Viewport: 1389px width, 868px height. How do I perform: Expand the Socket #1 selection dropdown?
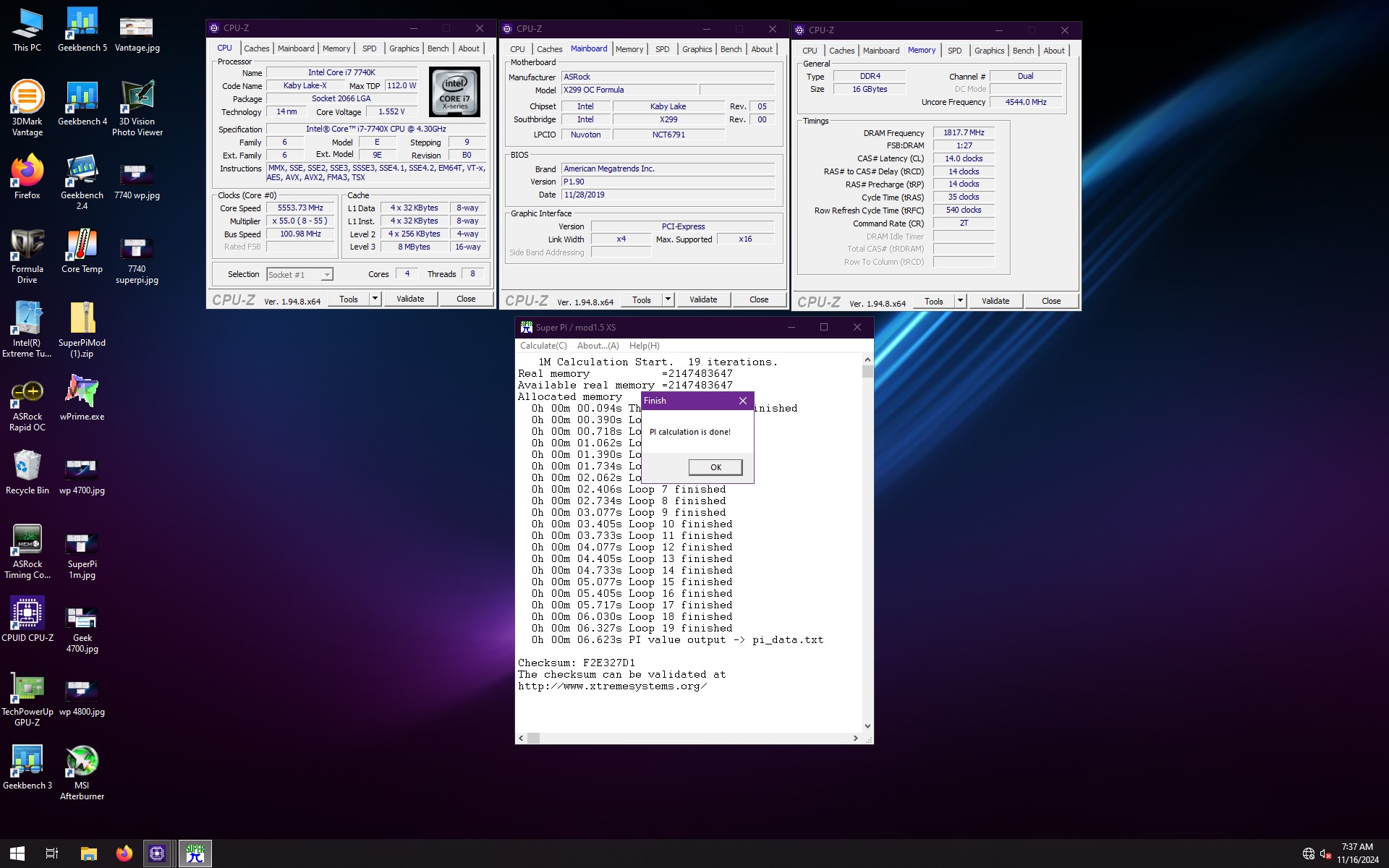pos(327,275)
